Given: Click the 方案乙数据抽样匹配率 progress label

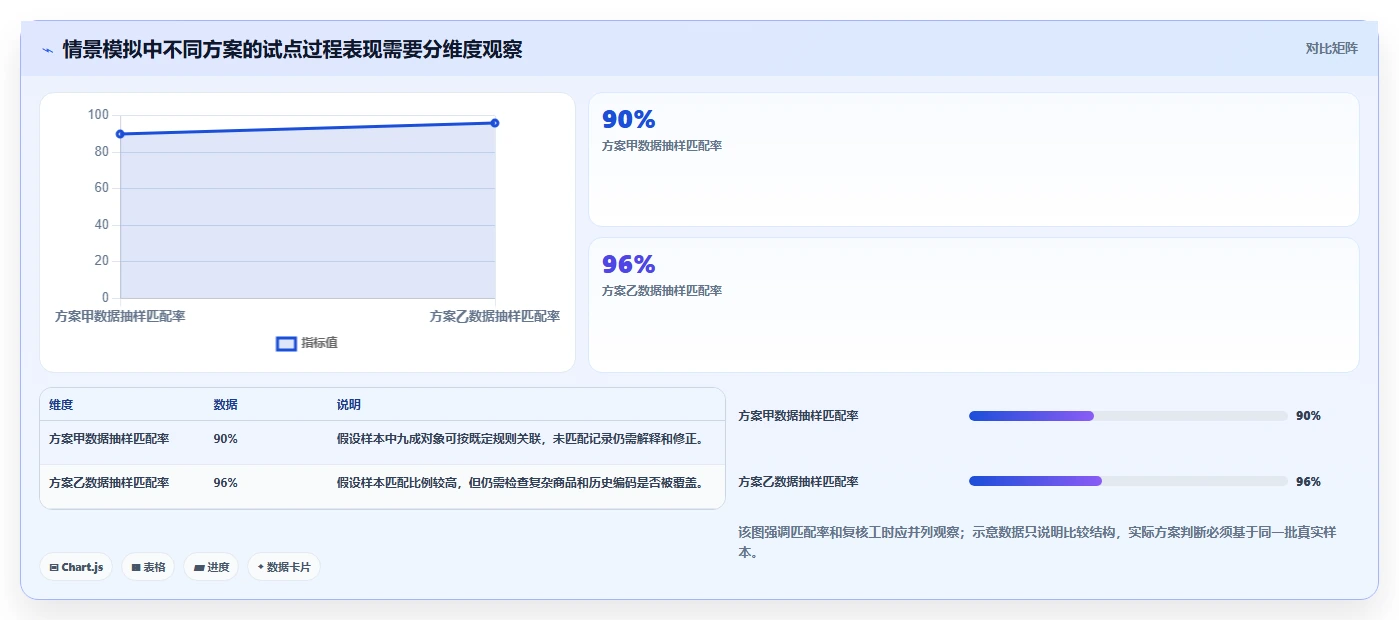Looking at the screenshot, I should click(798, 482).
